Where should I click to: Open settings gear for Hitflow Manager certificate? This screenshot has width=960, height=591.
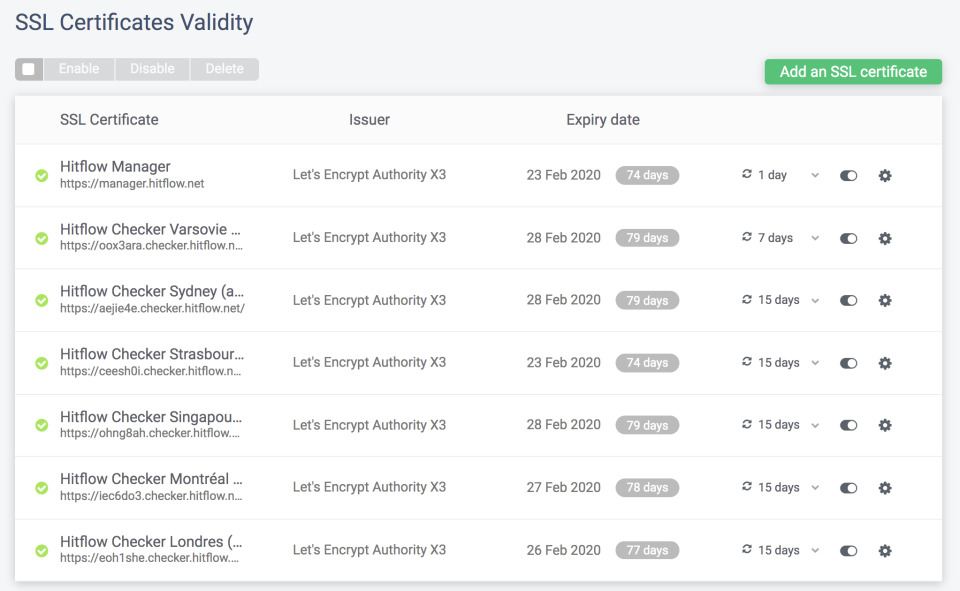pyautogui.click(x=885, y=175)
